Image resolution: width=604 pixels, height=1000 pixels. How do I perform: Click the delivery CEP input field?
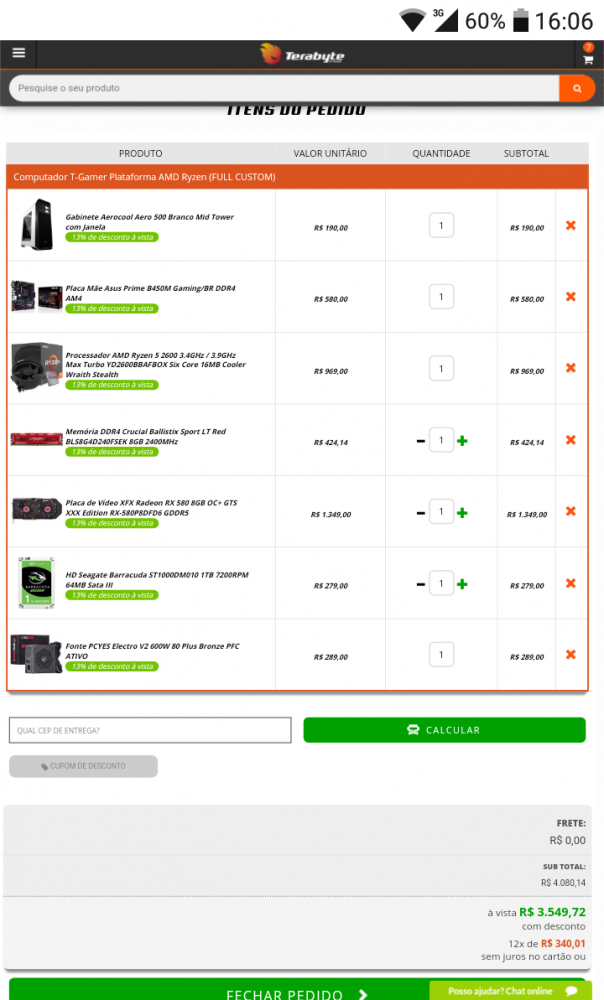click(x=150, y=730)
